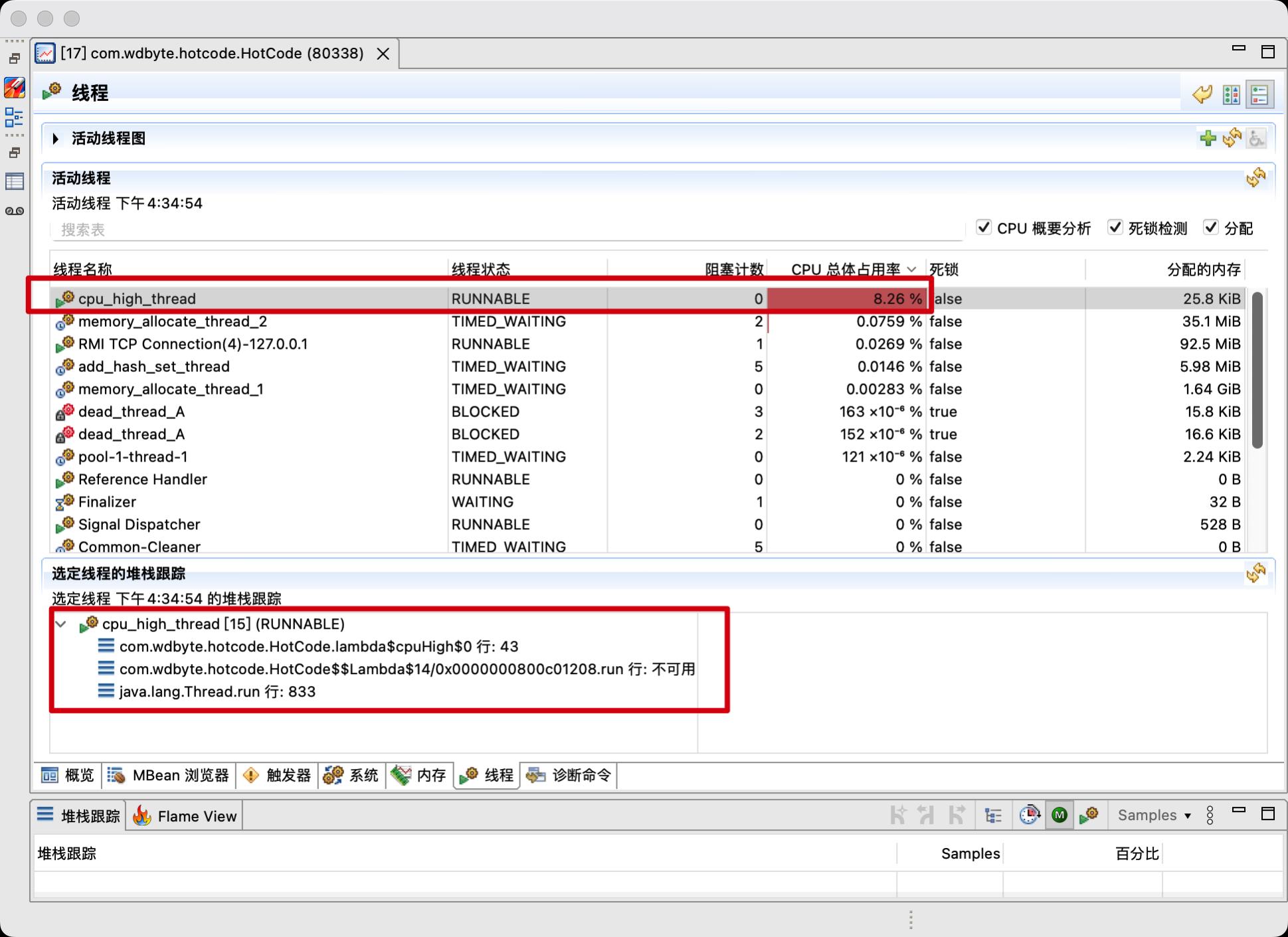Viewport: 1288px width, 937px height.
Task: Click the green M icon in stack trace toolbar
Action: click(1059, 815)
